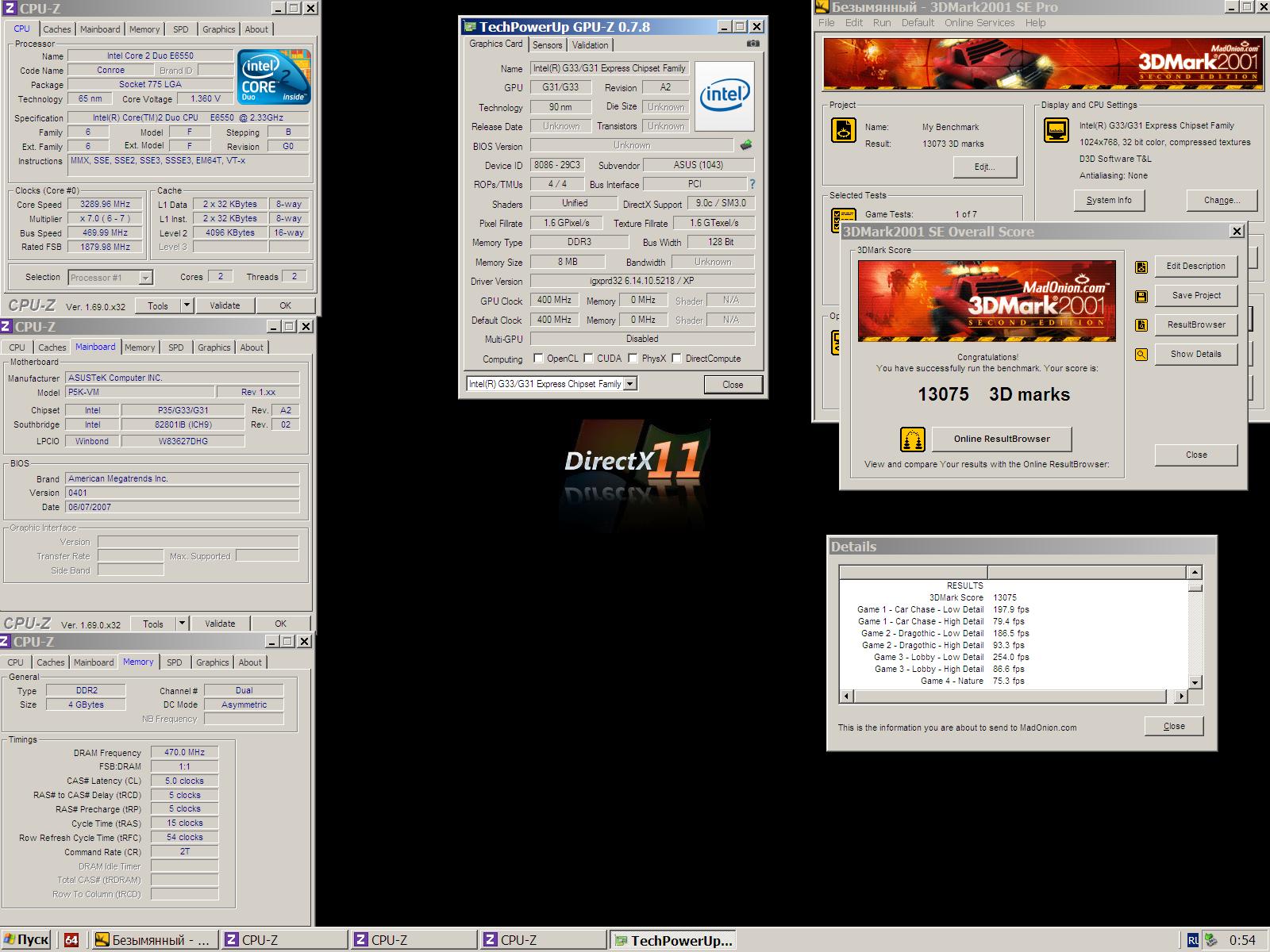
Task: Open About tab in Memory CPU-Z window
Action: (x=250, y=662)
